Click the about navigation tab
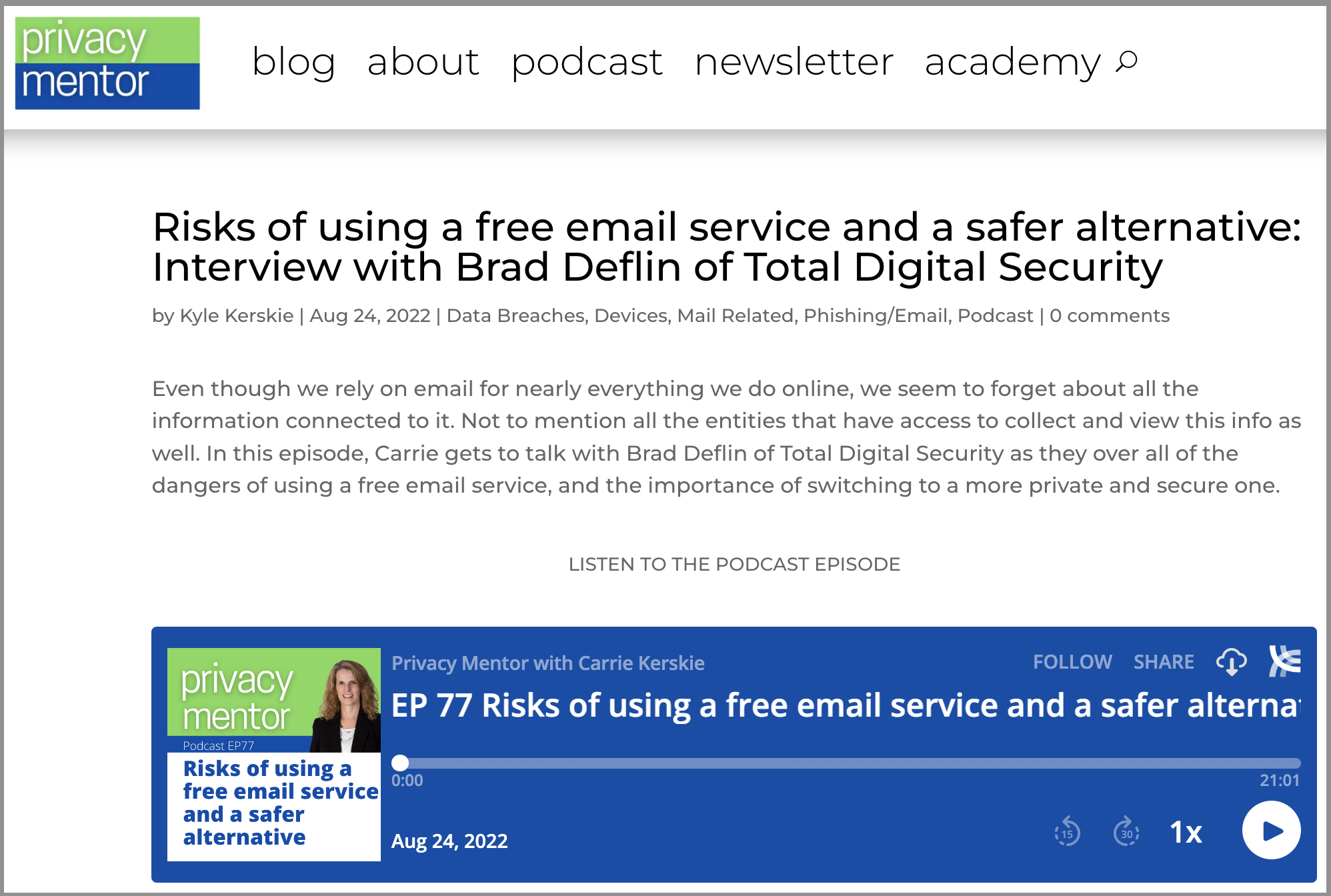The width and height of the screenshot is (1331, 896). 422,62
